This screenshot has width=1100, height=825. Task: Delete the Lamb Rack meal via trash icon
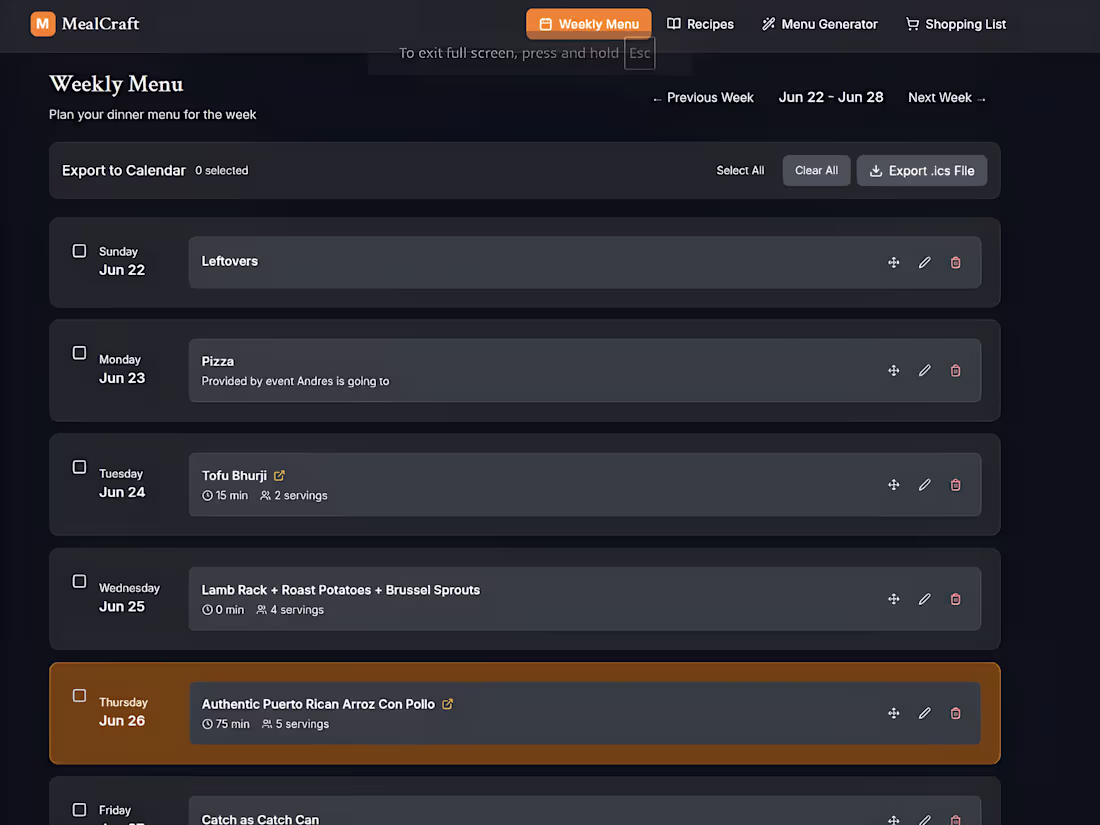click(955, 598)
